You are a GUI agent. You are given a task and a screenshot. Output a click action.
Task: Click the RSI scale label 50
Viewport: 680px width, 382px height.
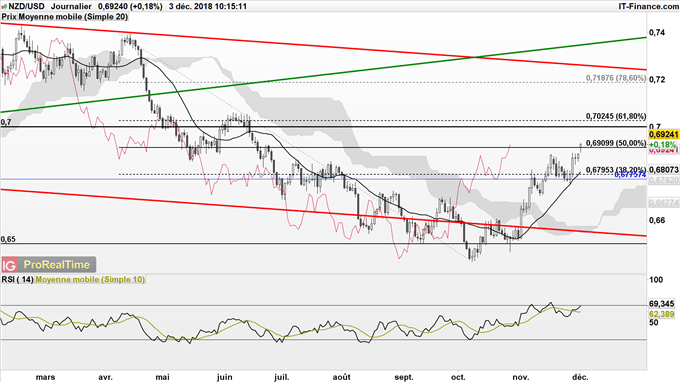(x=654, y=322)
